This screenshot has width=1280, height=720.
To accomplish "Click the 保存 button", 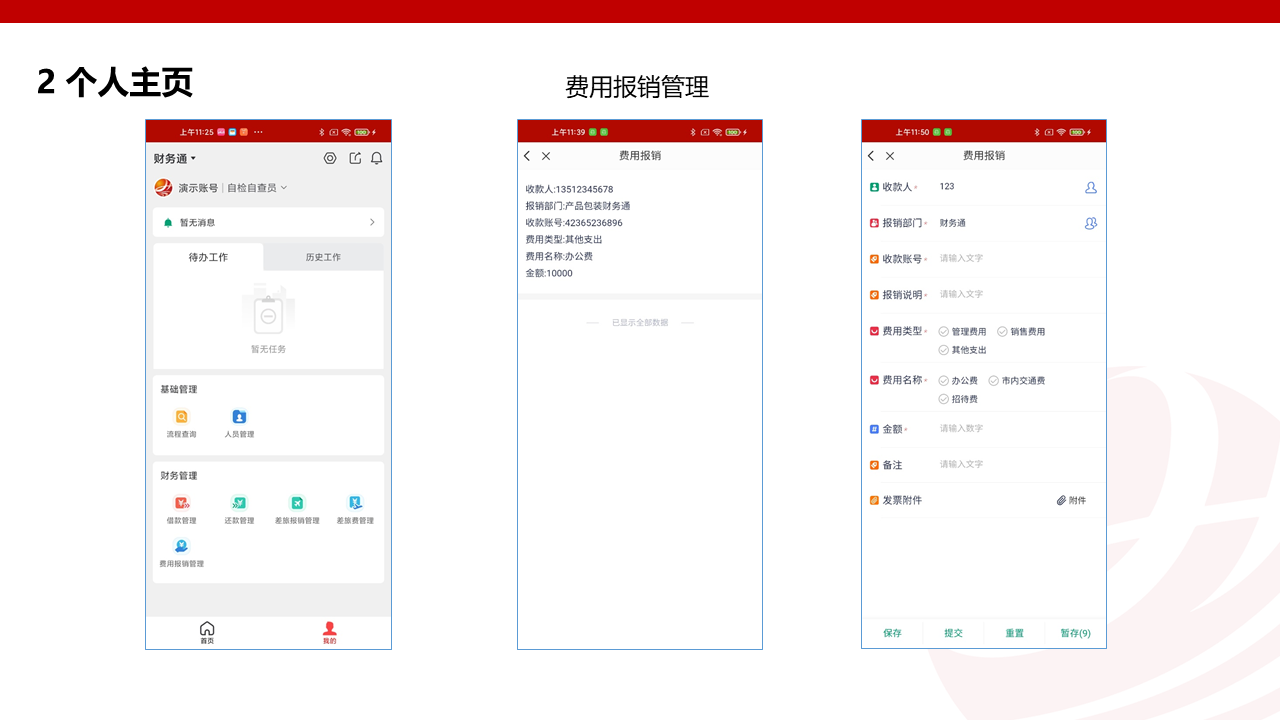I will click(892, 633).
